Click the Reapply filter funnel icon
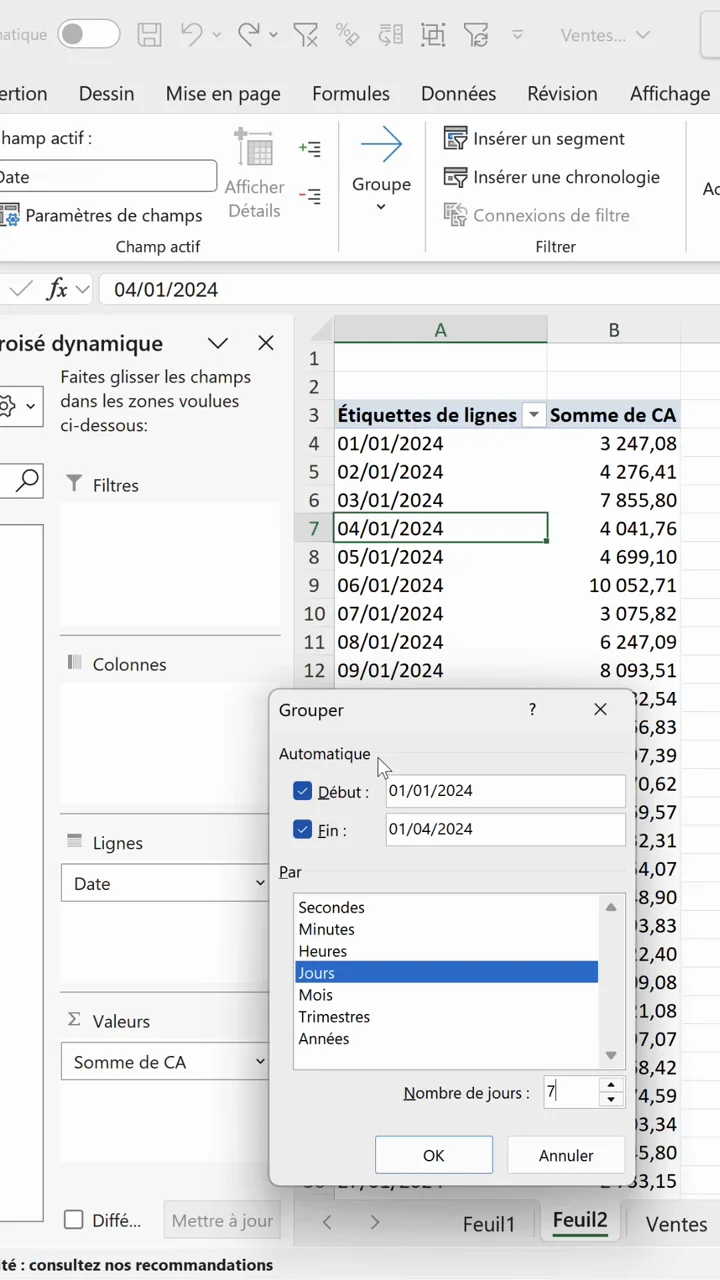The width and height of the screenshot is (720, 1280). [477, 35]
